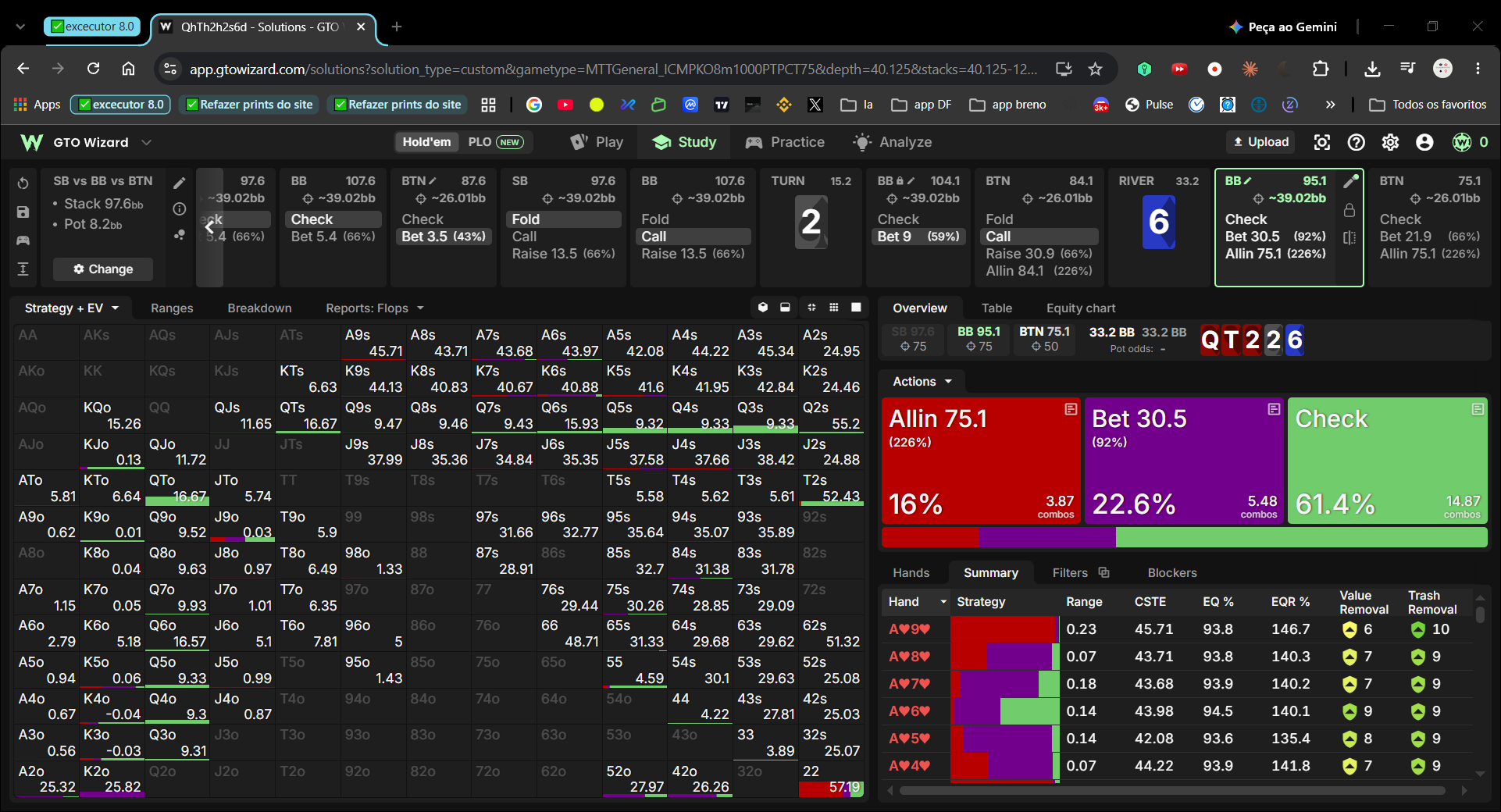The image size is (1501, 812).
Task: Click the lock icon on active BB node
Action: [x=1349, y=210]
